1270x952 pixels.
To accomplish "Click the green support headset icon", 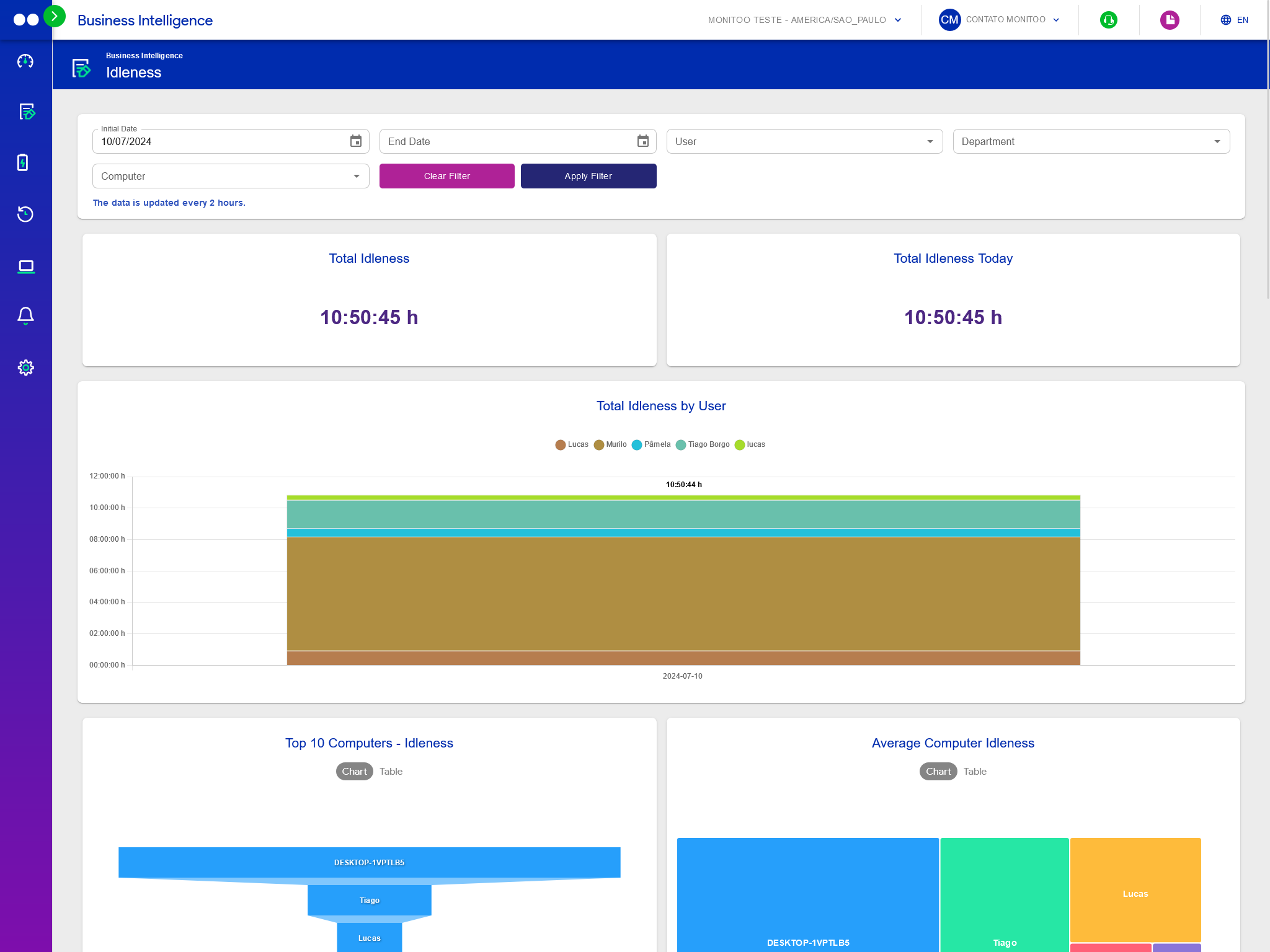I will pos(1108,20).
